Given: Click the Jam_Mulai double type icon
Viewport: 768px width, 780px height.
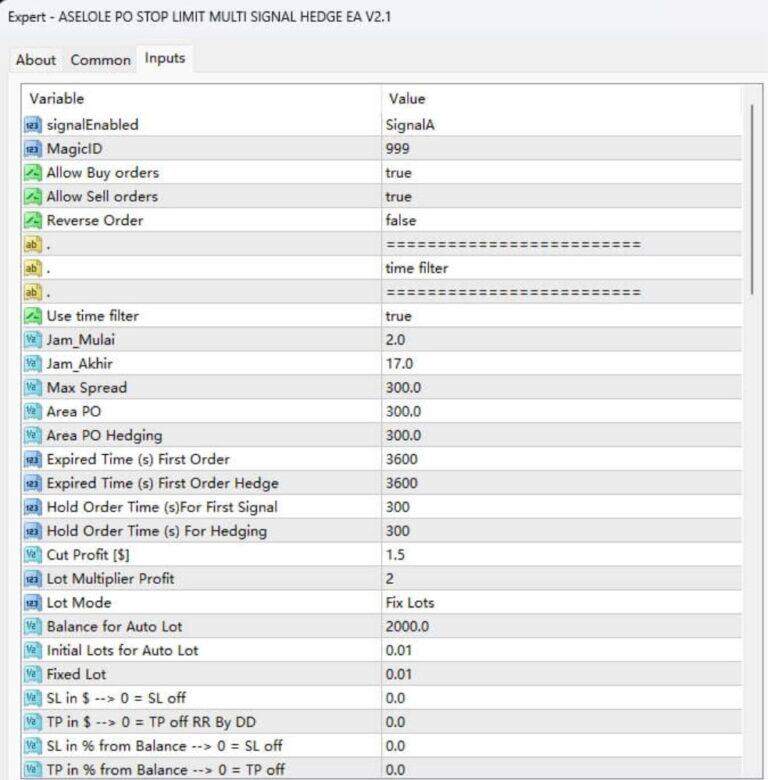Looking at the screenshot, I should pos(33,340).
